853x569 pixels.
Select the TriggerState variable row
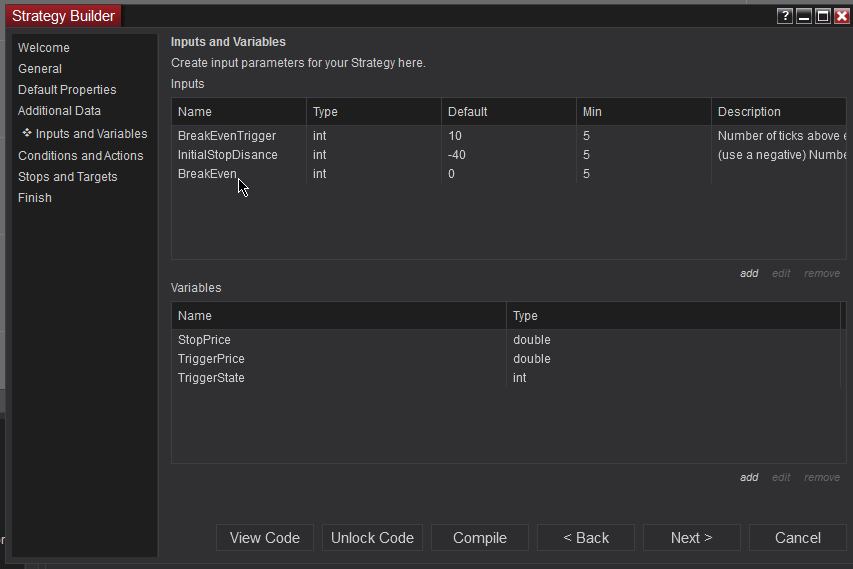(211, 378)
